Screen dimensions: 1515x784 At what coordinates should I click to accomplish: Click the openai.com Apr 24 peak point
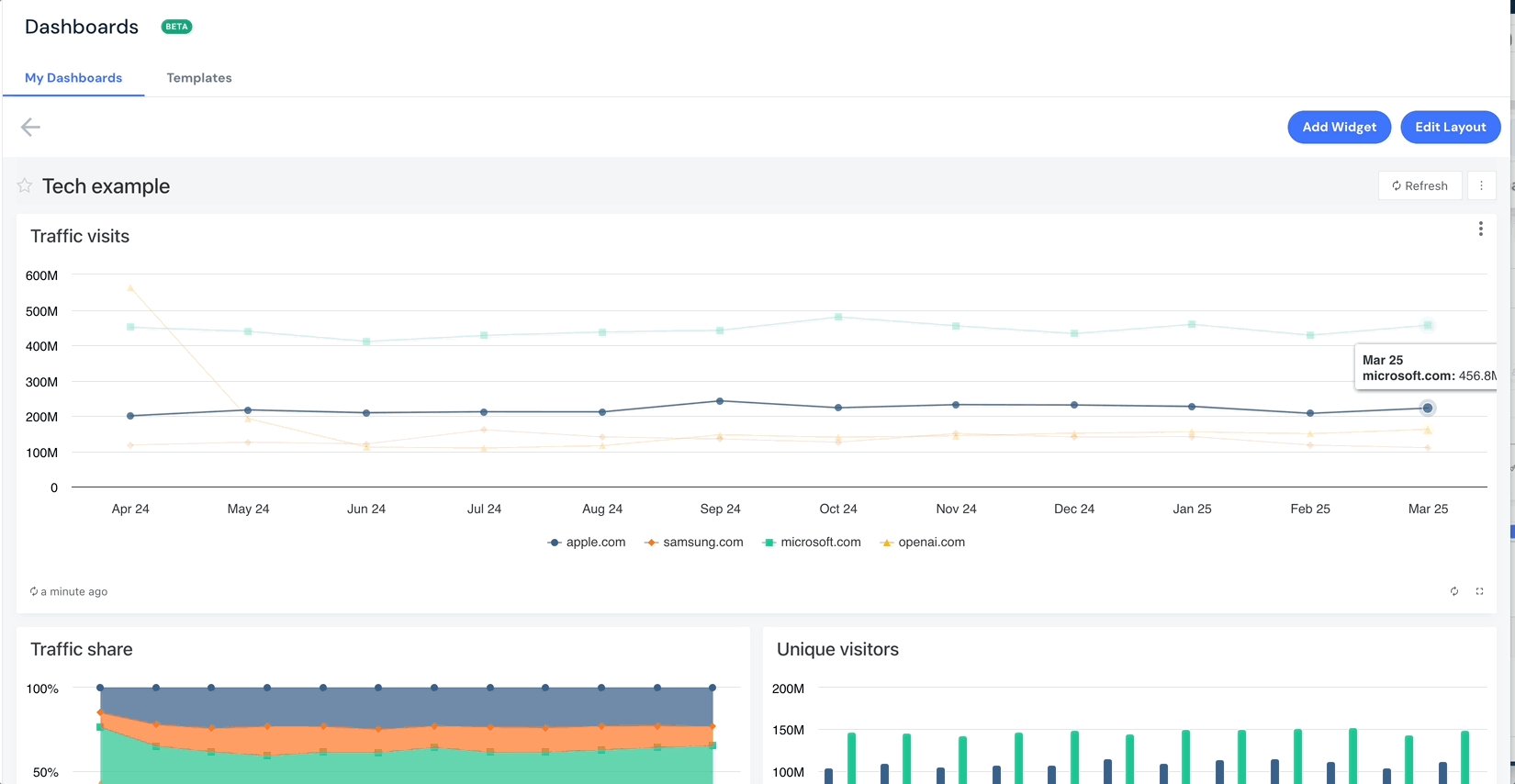coord(130,288)
